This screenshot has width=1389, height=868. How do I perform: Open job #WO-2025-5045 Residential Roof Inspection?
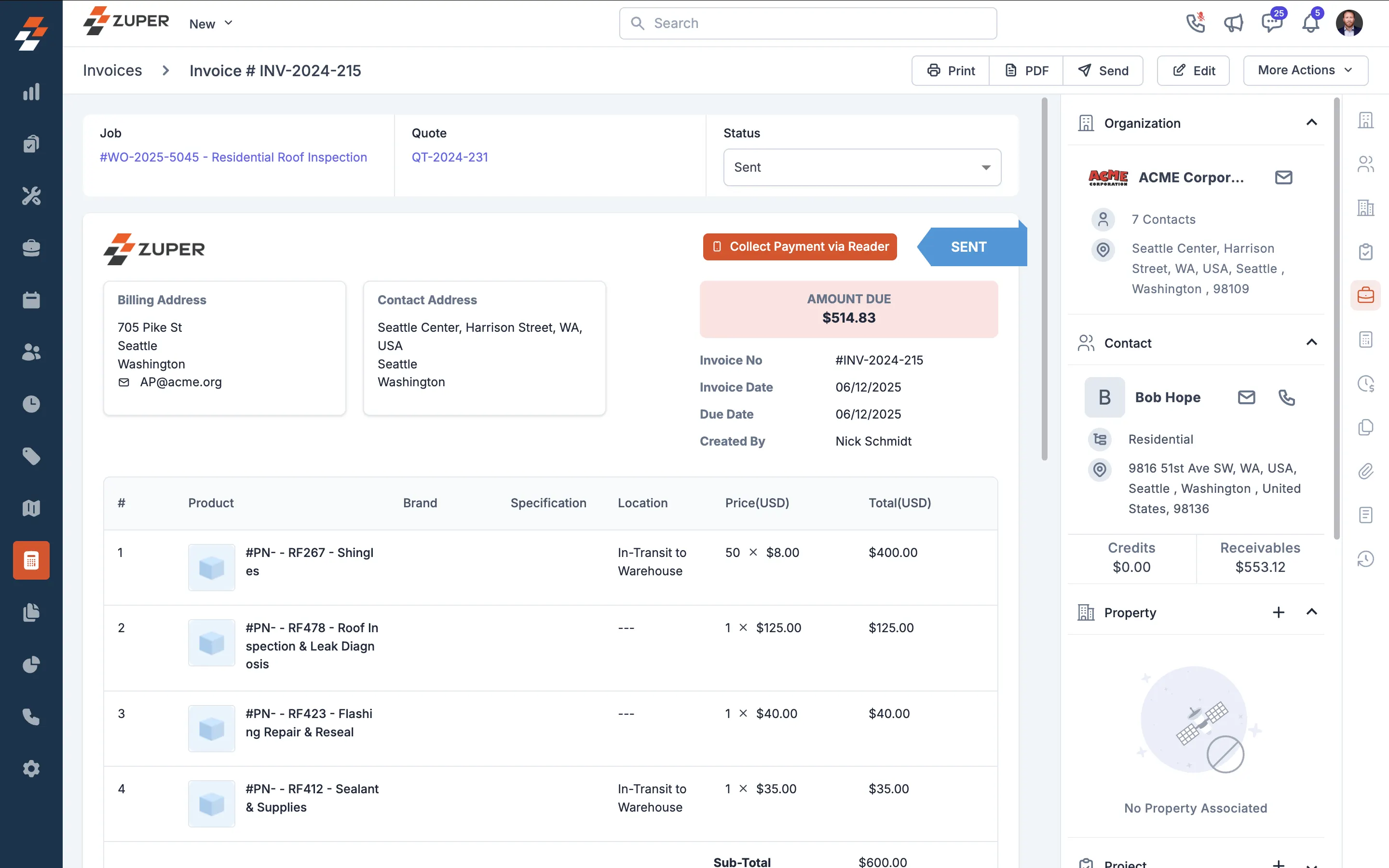(233, 157)
